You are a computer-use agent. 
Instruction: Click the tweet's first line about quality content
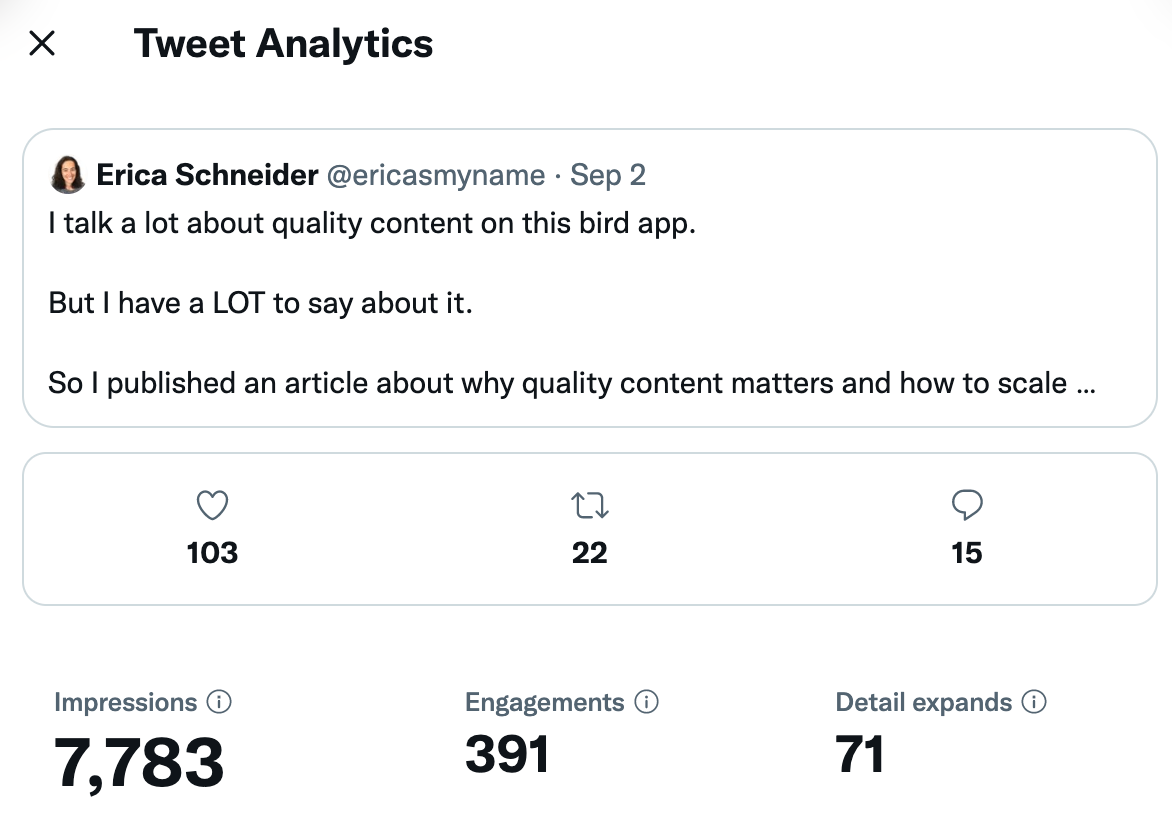pos(371,223)
